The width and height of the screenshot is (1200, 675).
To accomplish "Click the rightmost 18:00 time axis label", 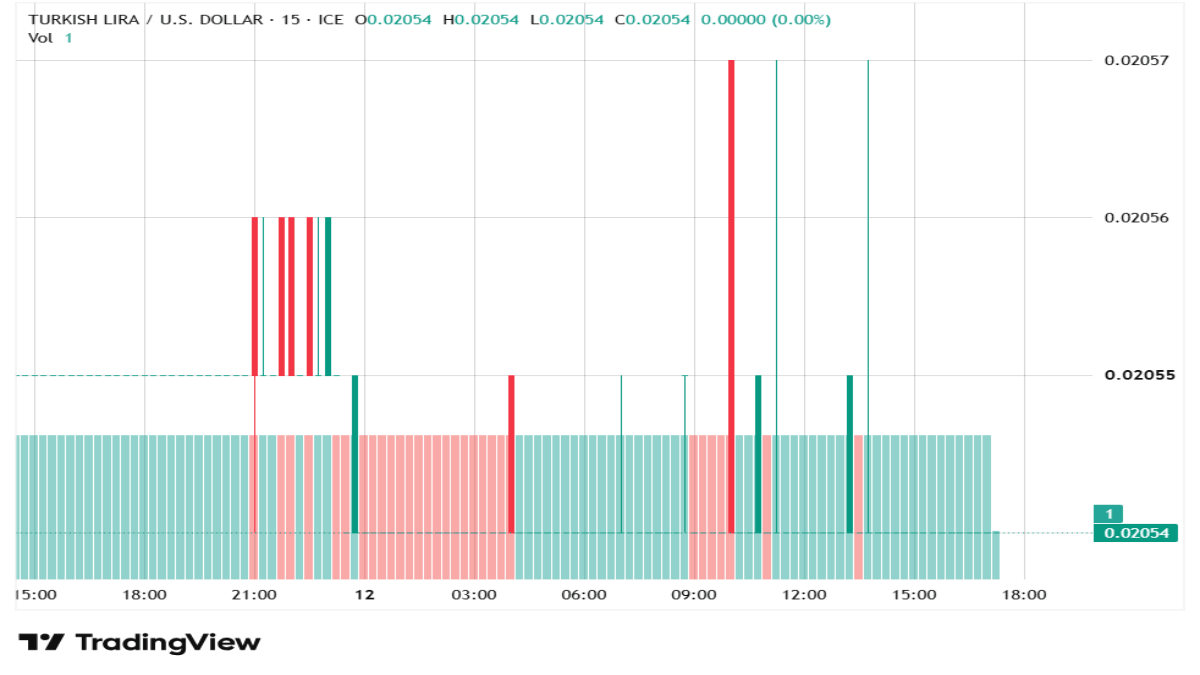I will pyautogui.click(x=1024, y=594).
